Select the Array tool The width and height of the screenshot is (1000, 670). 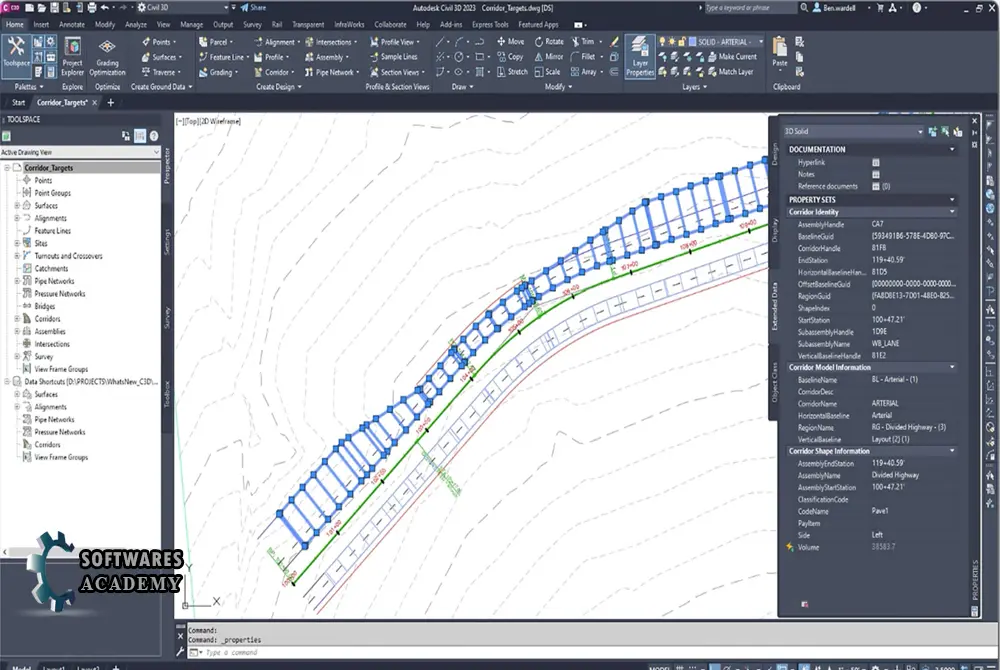click(584, 72)
